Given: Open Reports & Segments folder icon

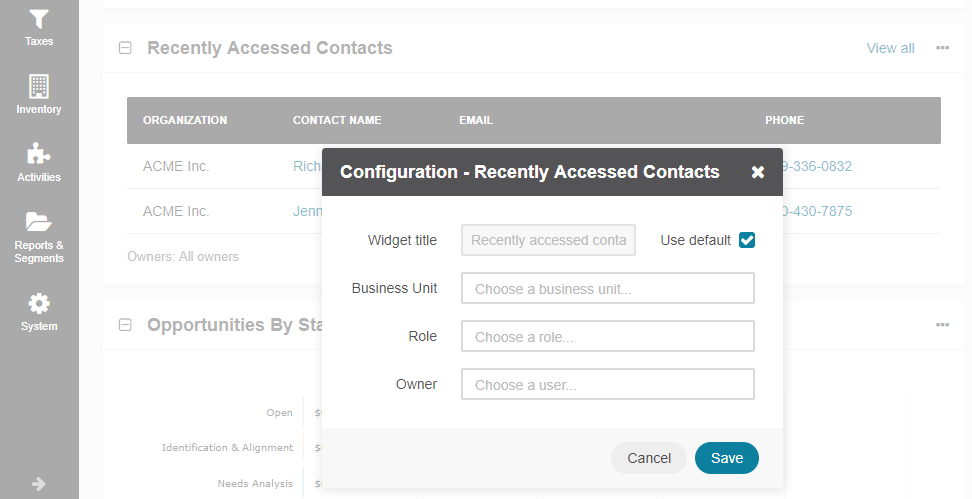Looking at the screenshot, I should 38,221.
